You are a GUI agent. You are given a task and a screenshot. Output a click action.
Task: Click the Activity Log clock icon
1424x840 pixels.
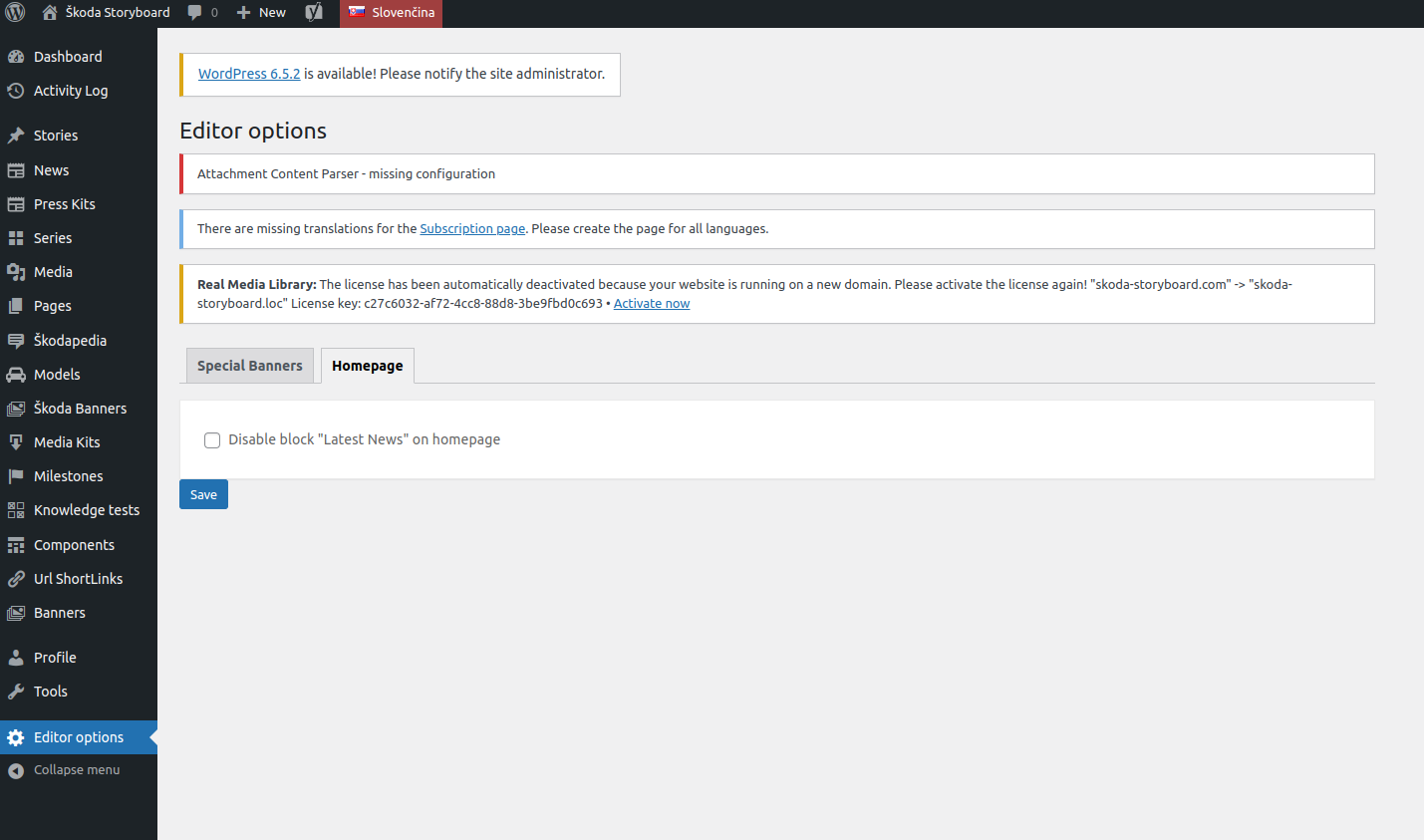(x=16, y=91)
